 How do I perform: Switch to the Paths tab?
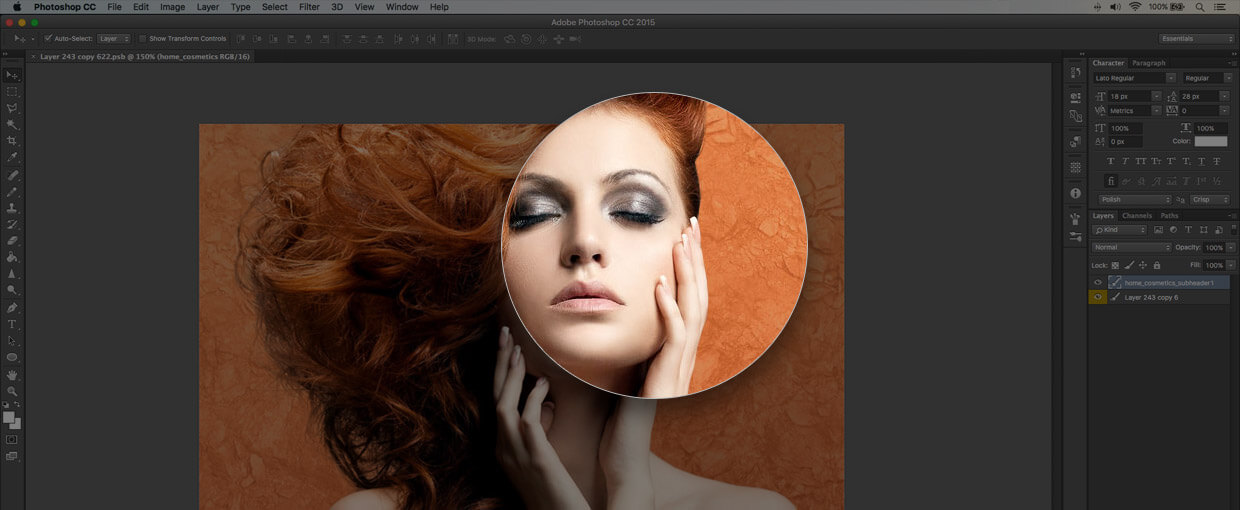(1169, 216)
